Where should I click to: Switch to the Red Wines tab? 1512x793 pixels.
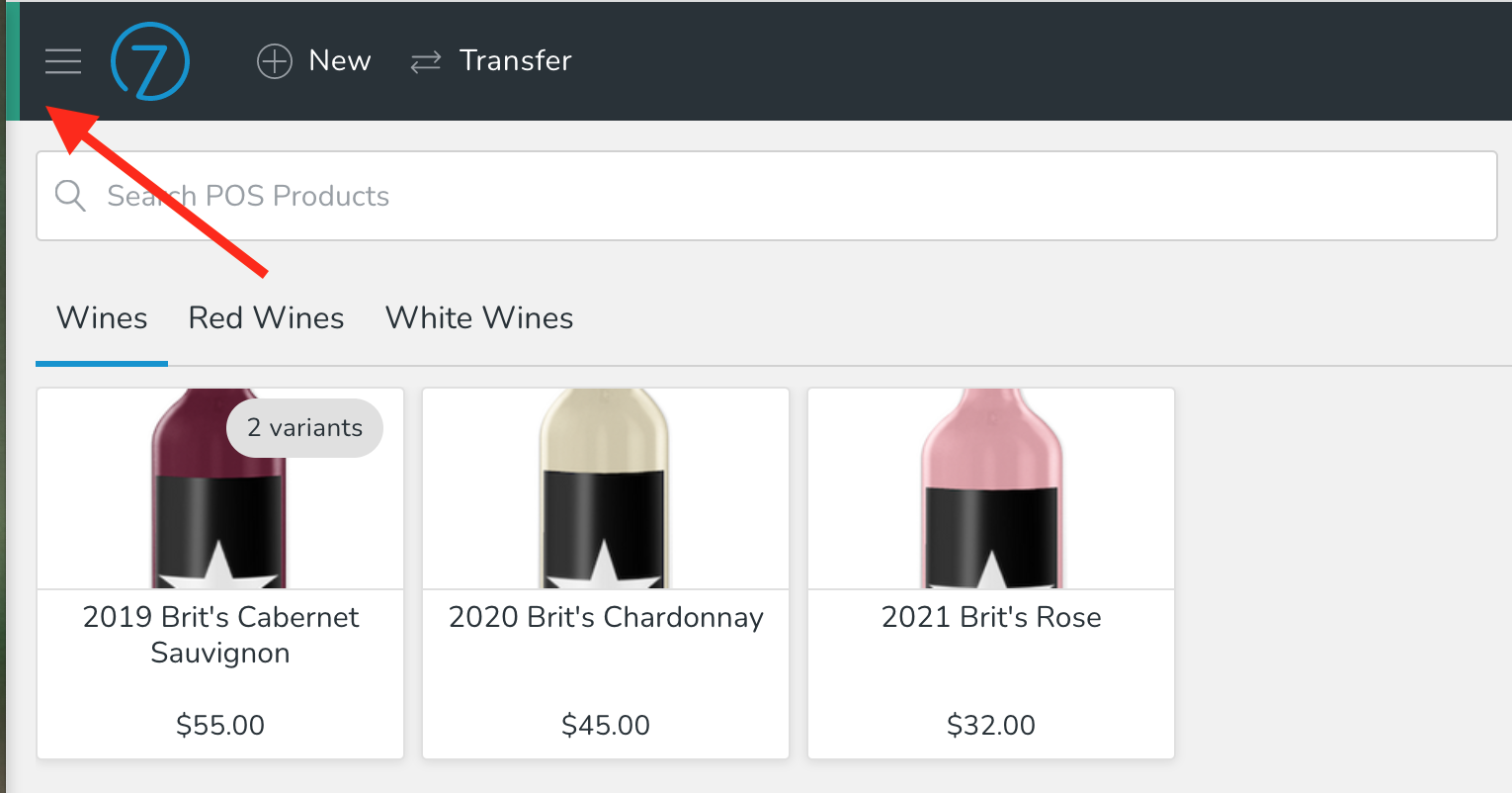(266, 317)
